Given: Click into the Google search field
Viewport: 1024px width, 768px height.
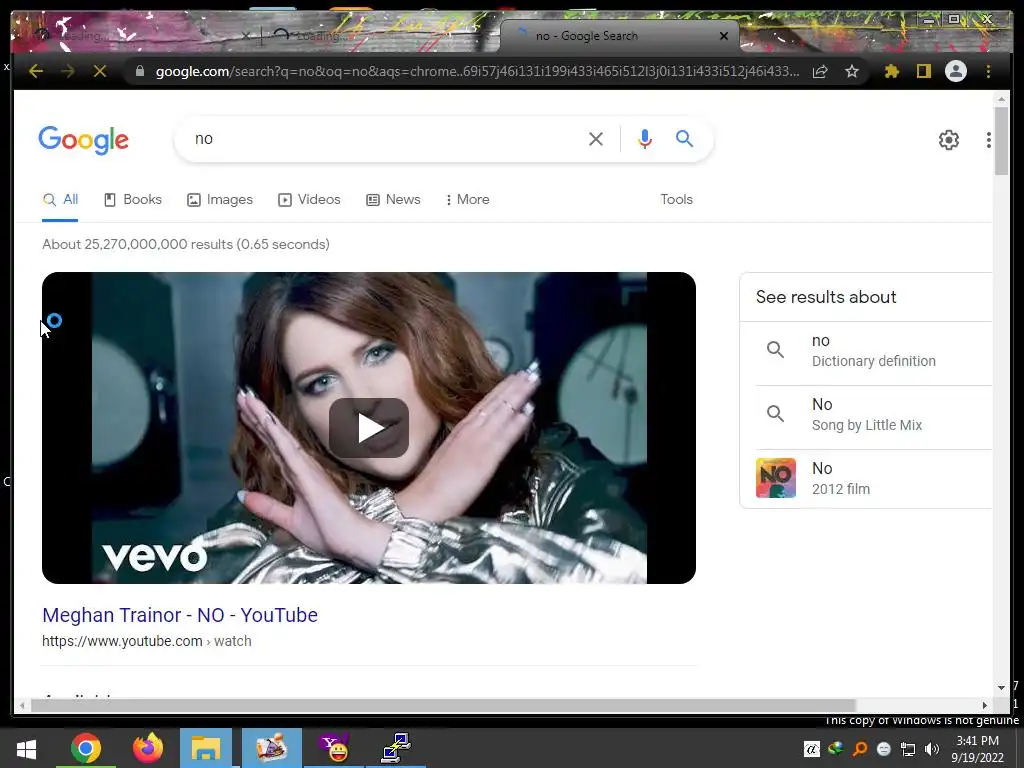Looking at the screenshot, I should (x=385, y=138).
